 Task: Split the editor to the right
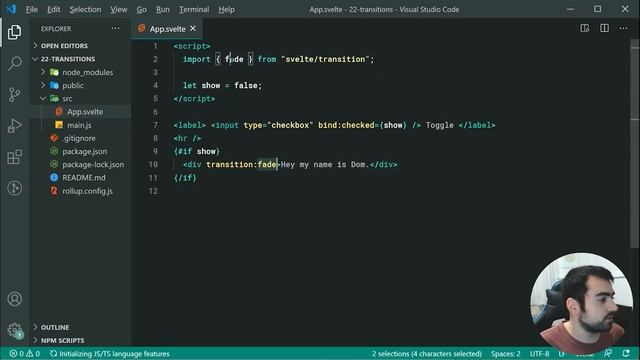(x=604, y=28)
